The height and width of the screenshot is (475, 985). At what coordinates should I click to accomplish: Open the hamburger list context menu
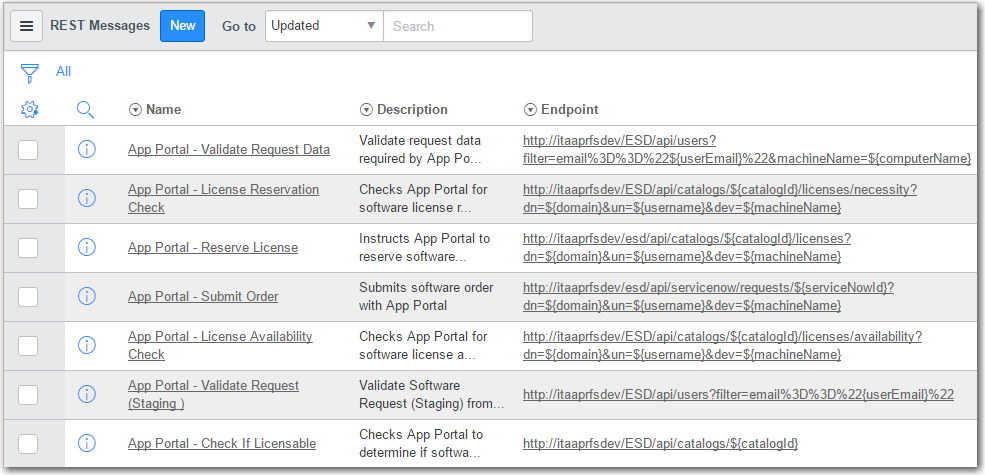26,26
